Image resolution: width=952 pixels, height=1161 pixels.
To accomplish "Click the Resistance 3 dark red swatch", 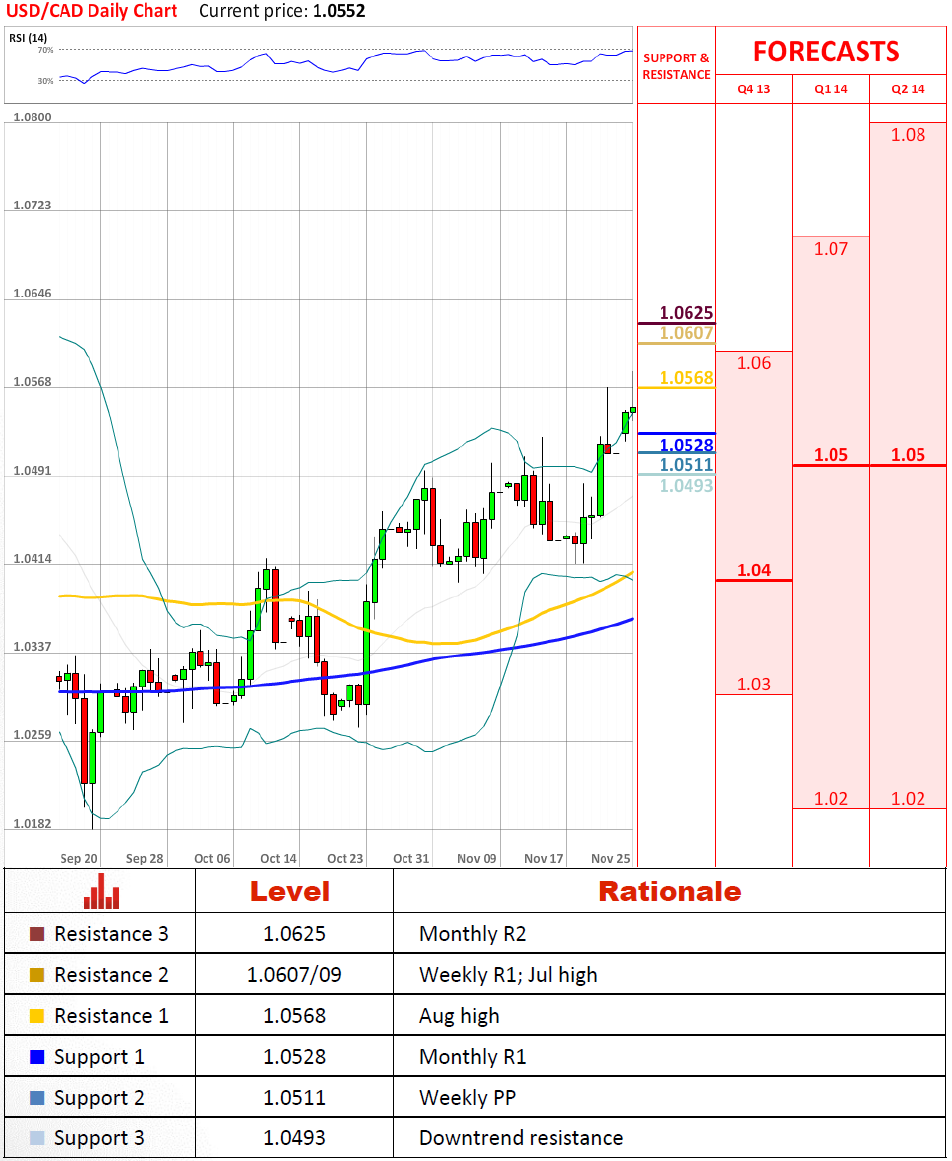I will click(x=37, y=934).
